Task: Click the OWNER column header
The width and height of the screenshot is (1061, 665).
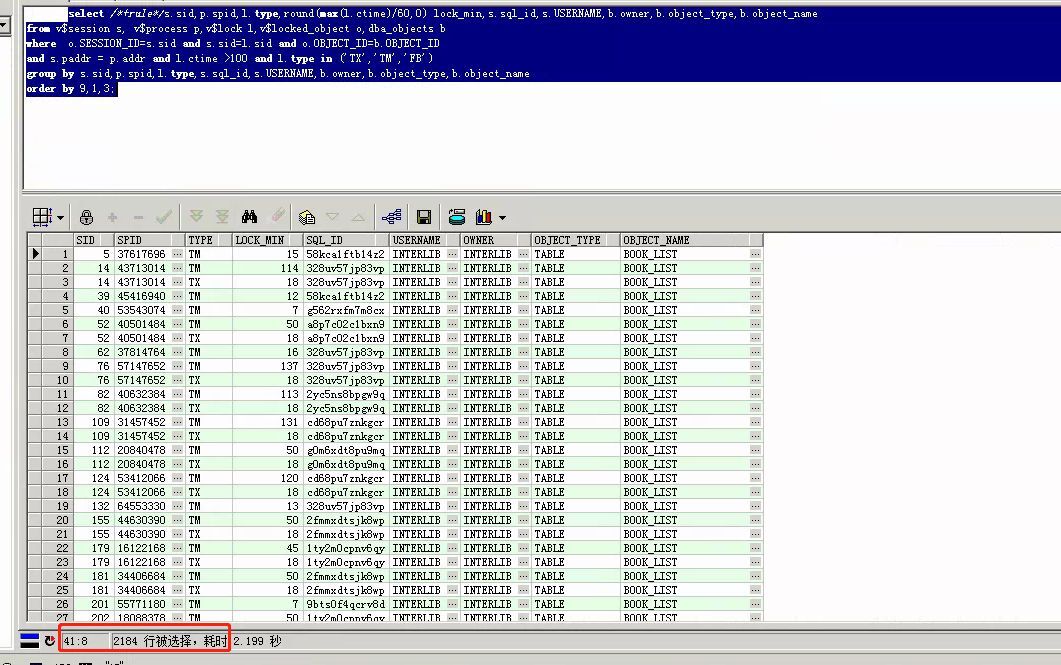Action: (495, 240)
